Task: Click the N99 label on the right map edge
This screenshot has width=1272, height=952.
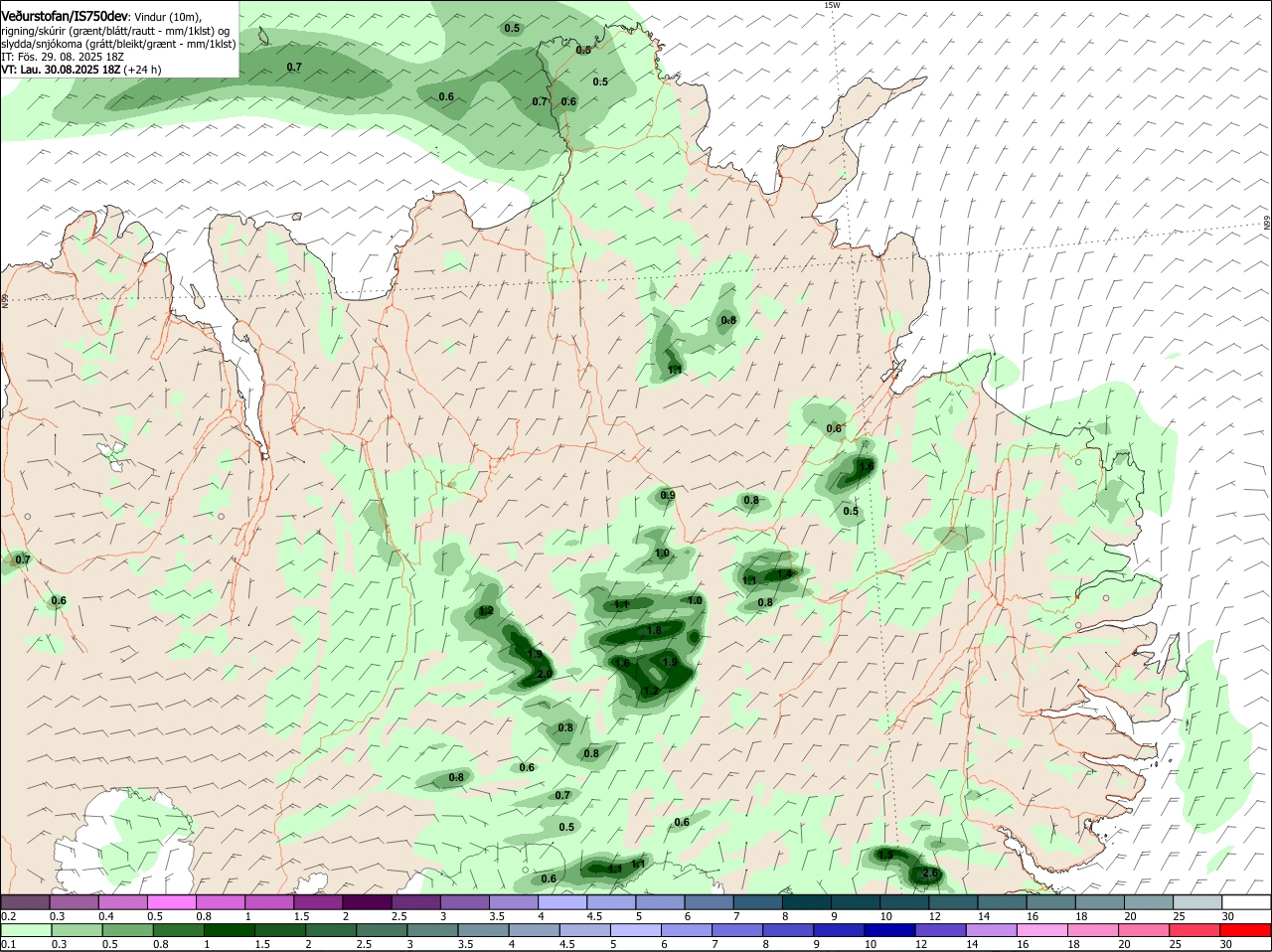Action: click(1268, 224)
